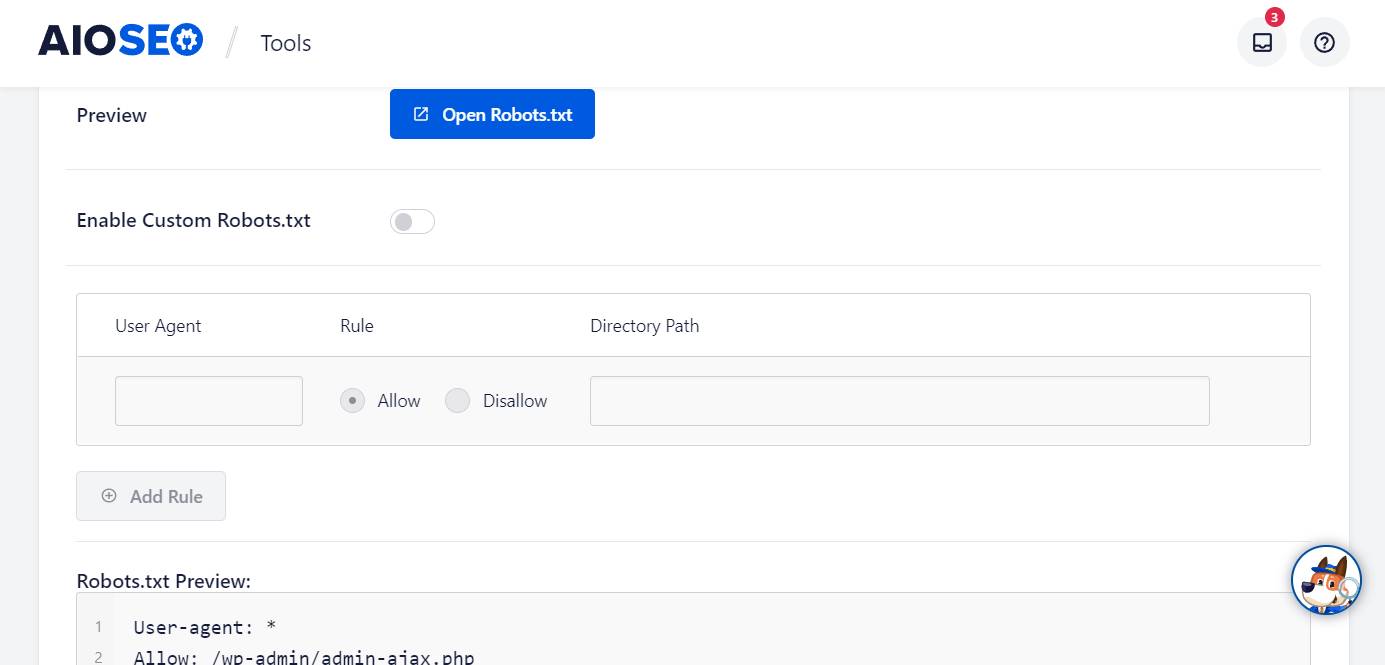The height and width of the screenshot is (665, 1385).
Task: Select the Allow rule radio button
Action: [352, 401]
